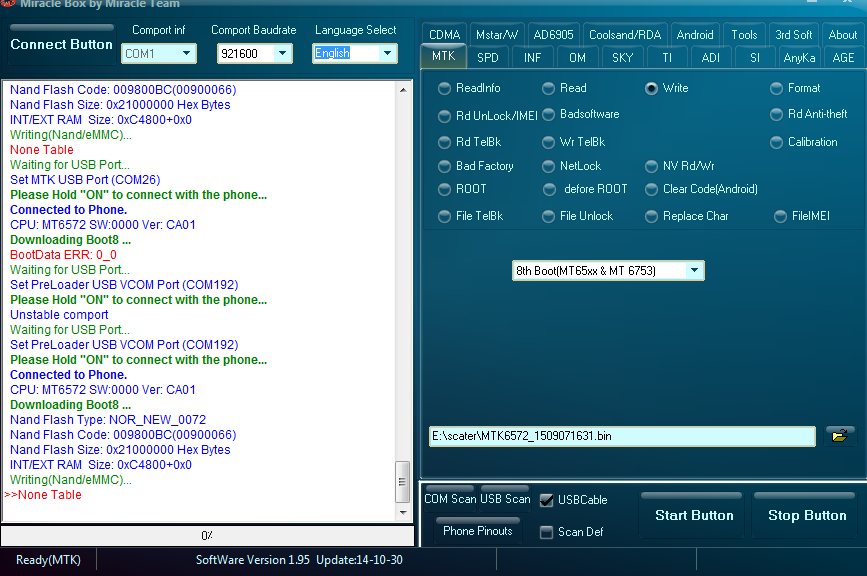867x576 pixels.
Task: Select the TI tab
Action: [667, 57]
